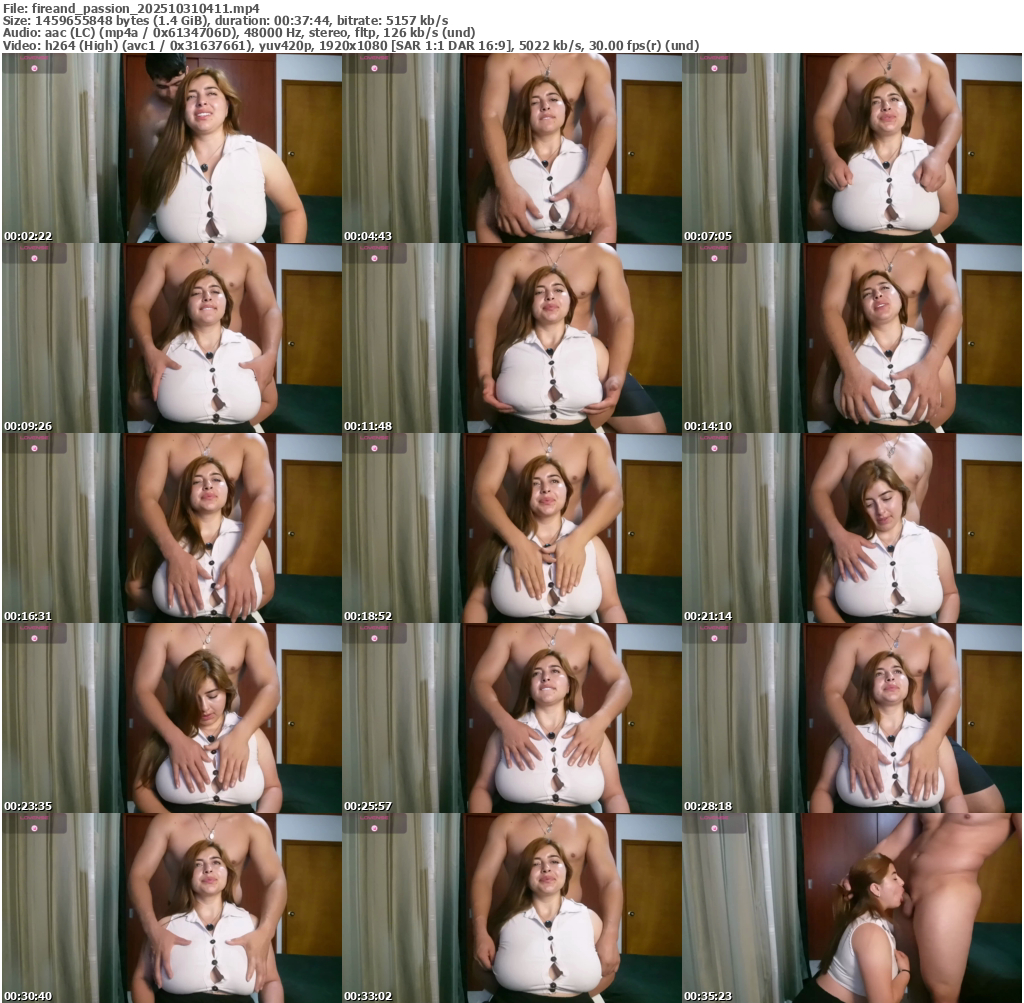Choose the thumbnail timestamped 00:30:40
The height and width of the screenshot is (1003, 1024).
(x=171, y=907)
